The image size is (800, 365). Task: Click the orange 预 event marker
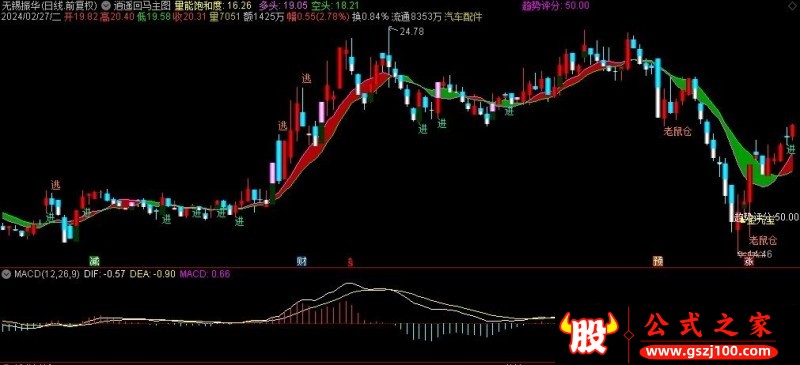(658, 261)
